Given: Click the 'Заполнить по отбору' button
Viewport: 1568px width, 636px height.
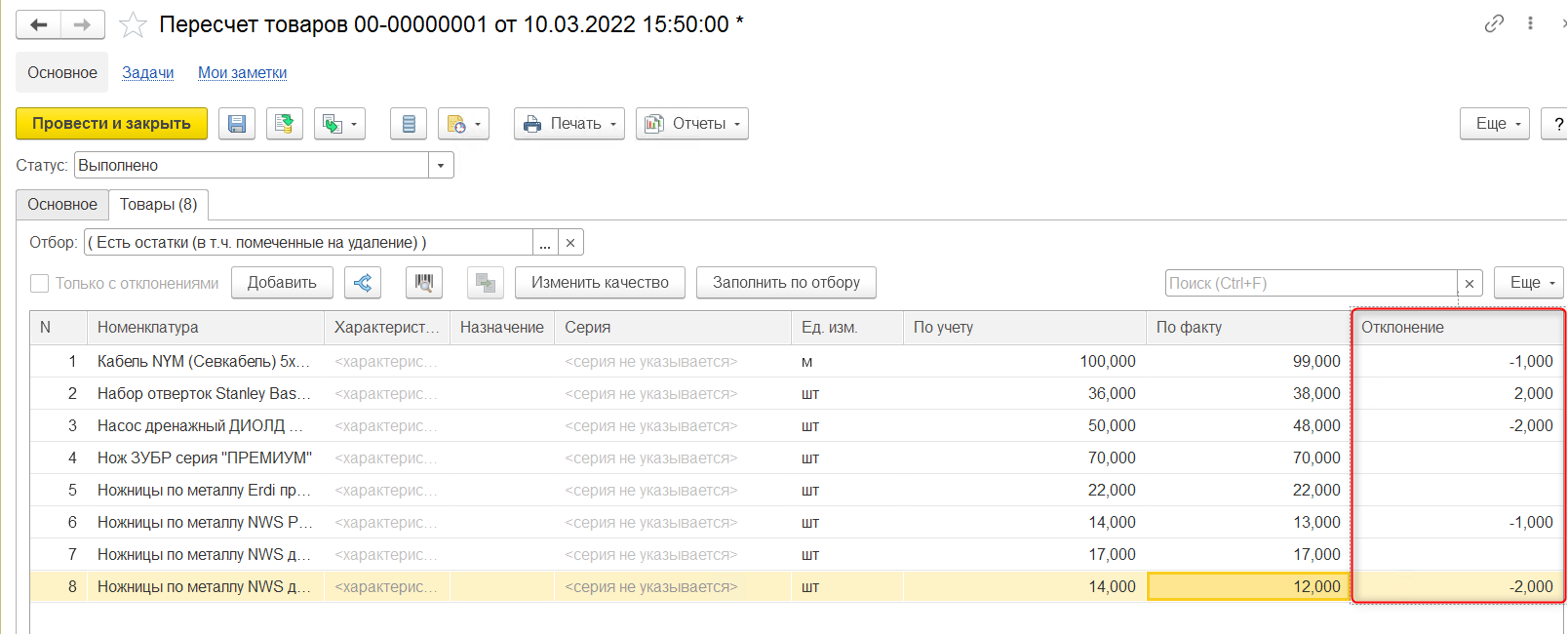Looking at the screenshot, I should (x=786, y=283).
